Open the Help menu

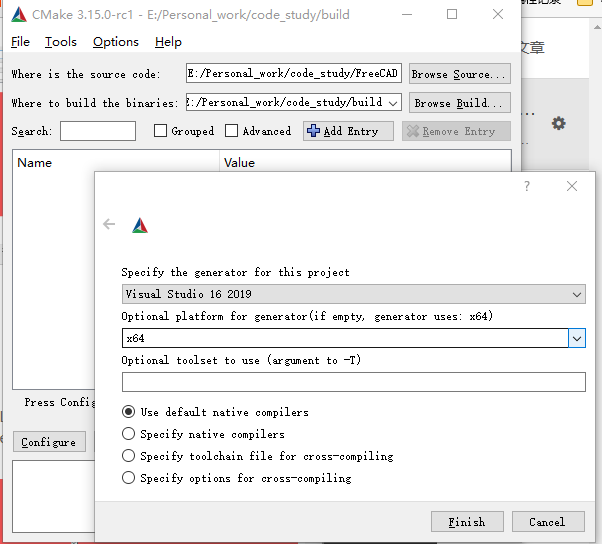pos(168,41)
